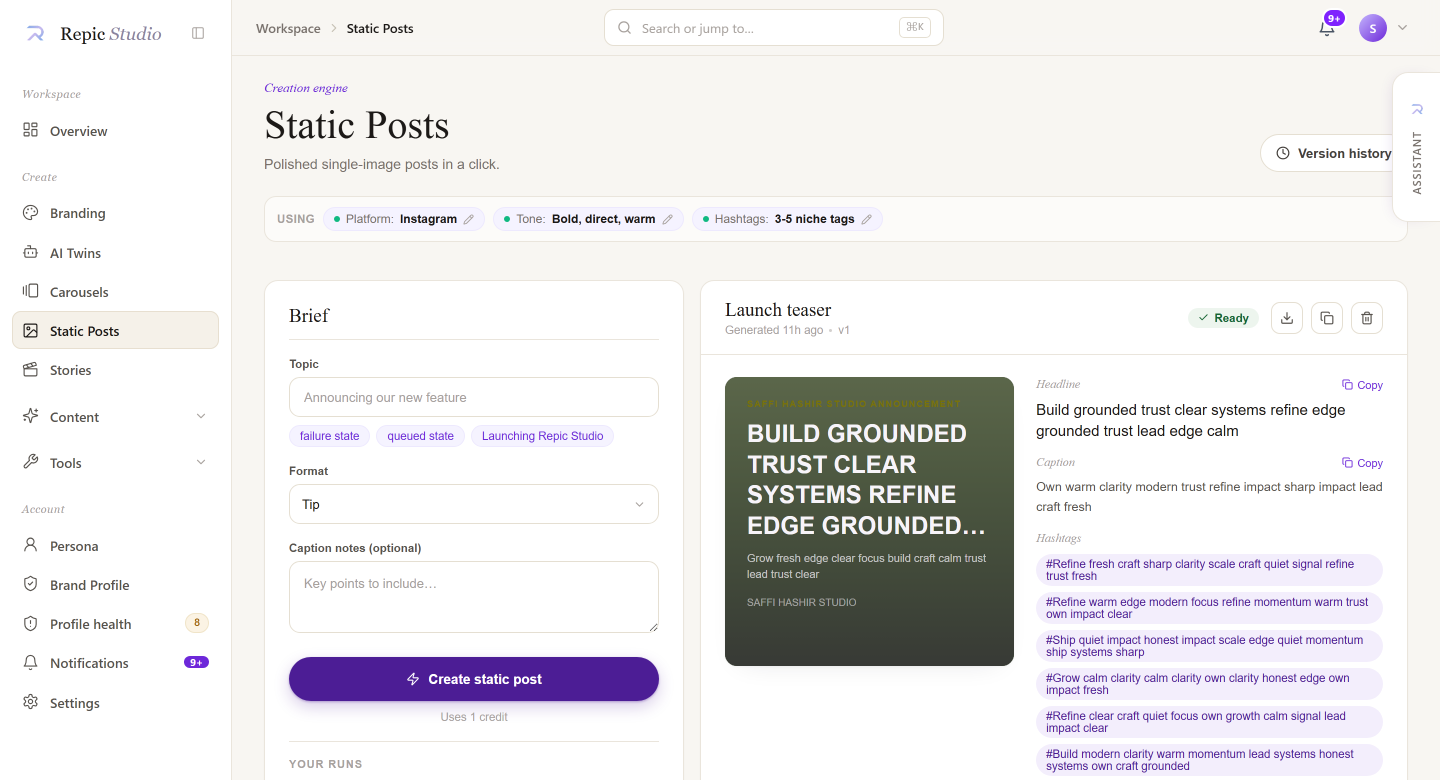Focus the Search or jump to field
Screen dimensions: 1440x780
coord(773,28)
